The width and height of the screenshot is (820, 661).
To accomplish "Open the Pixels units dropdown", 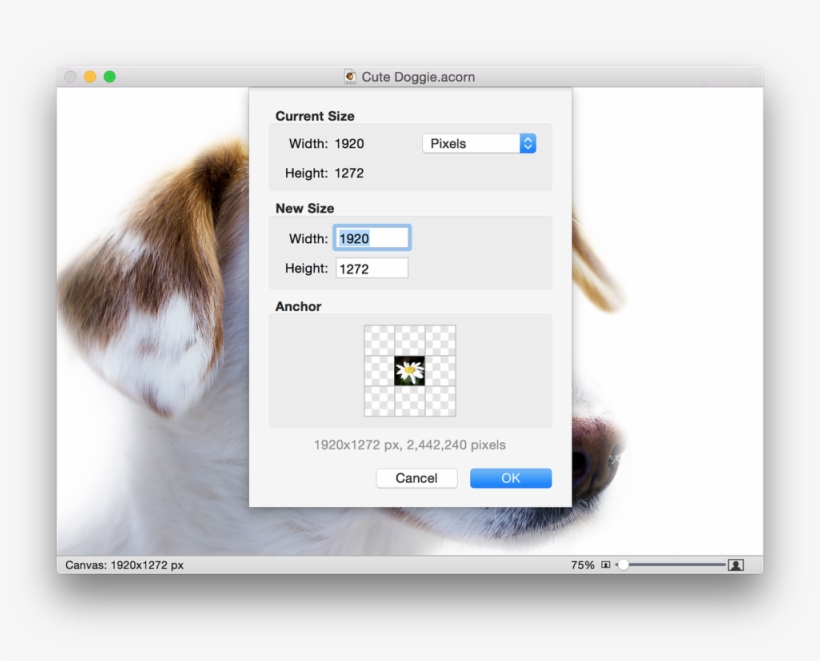I will point(479,144).
